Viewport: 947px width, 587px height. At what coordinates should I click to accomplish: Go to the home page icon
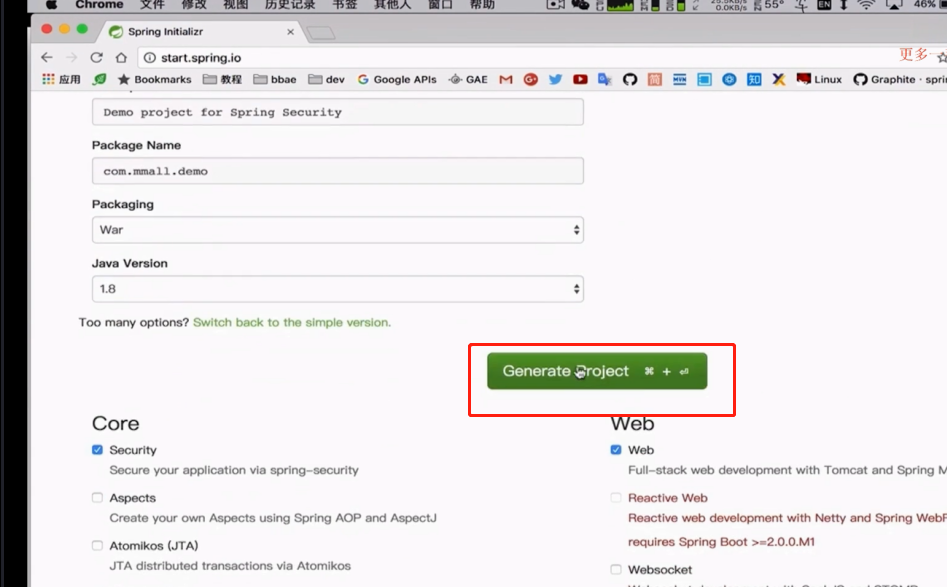pos(121,57)
